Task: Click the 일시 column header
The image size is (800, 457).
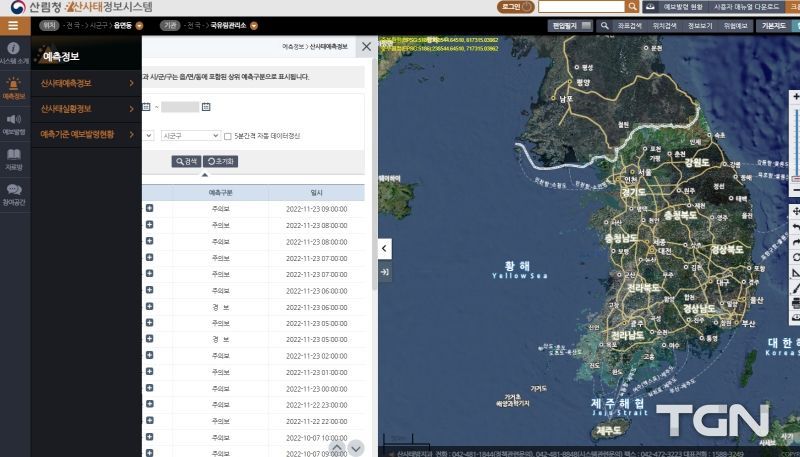Action: click(x=316, y=192)
